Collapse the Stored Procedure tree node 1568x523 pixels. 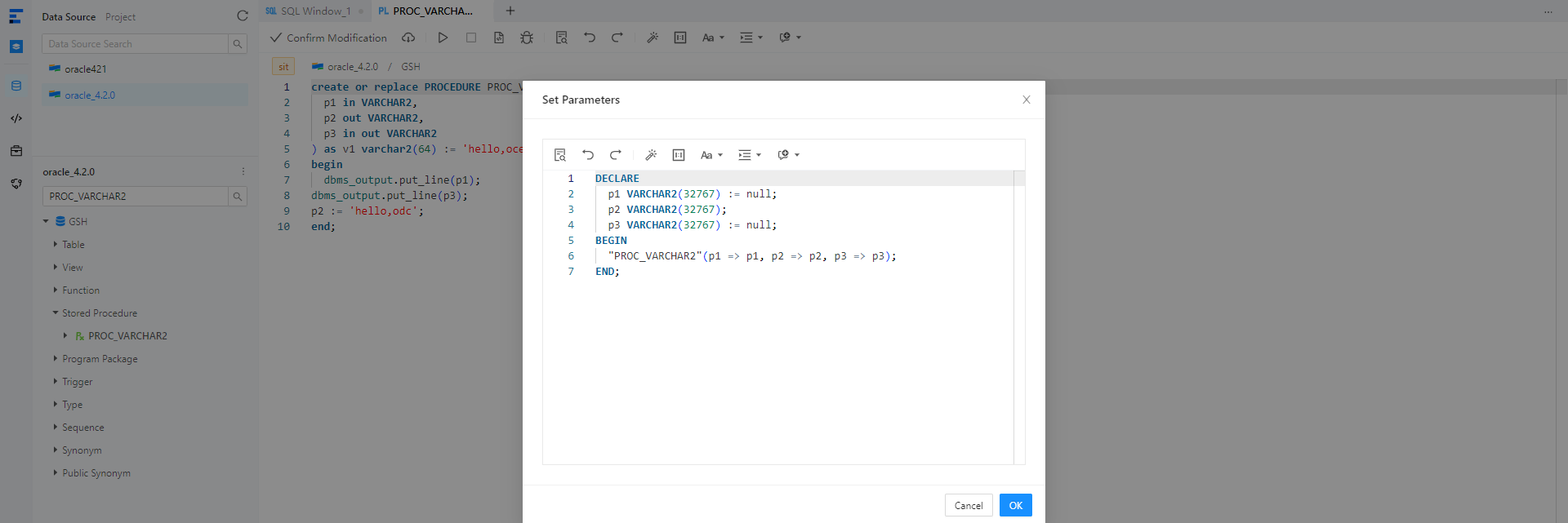tap(56, 313)
